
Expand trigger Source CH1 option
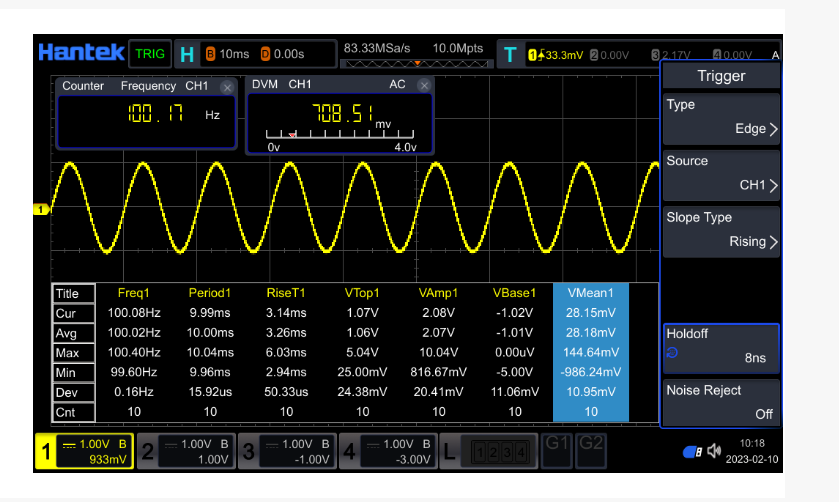[720, 173]
